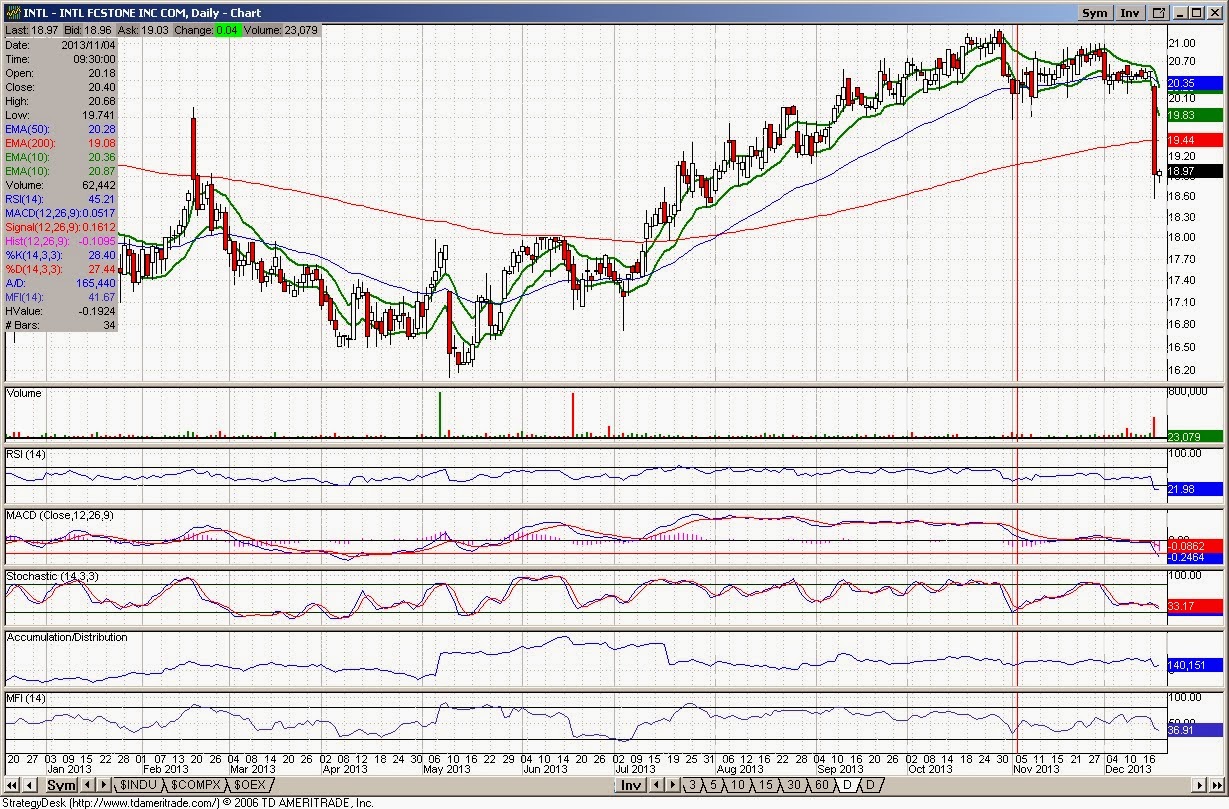Click the EMA(200) 19.08 row in data box
1229x809 pixels.
(61, 143)
